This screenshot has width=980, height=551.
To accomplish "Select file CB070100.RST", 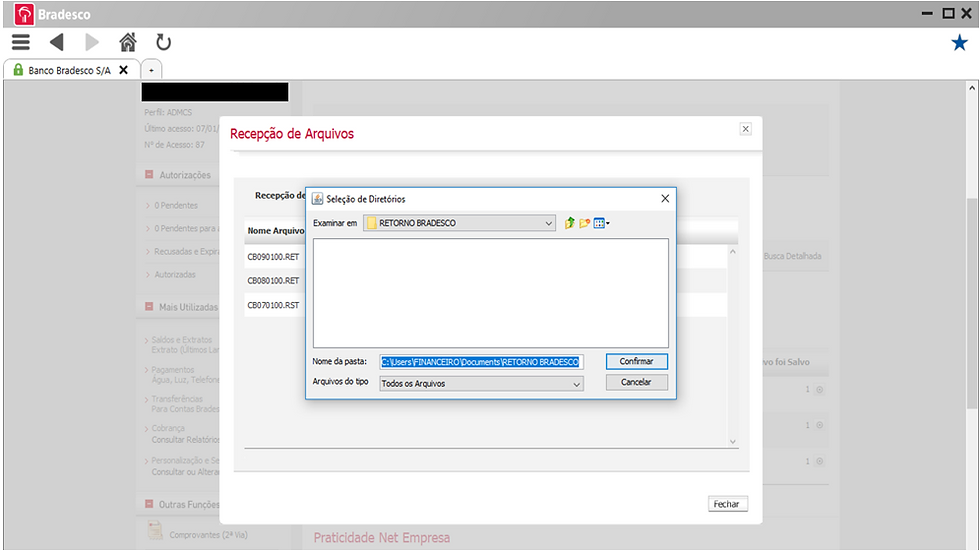I will [x=273, y=305].
